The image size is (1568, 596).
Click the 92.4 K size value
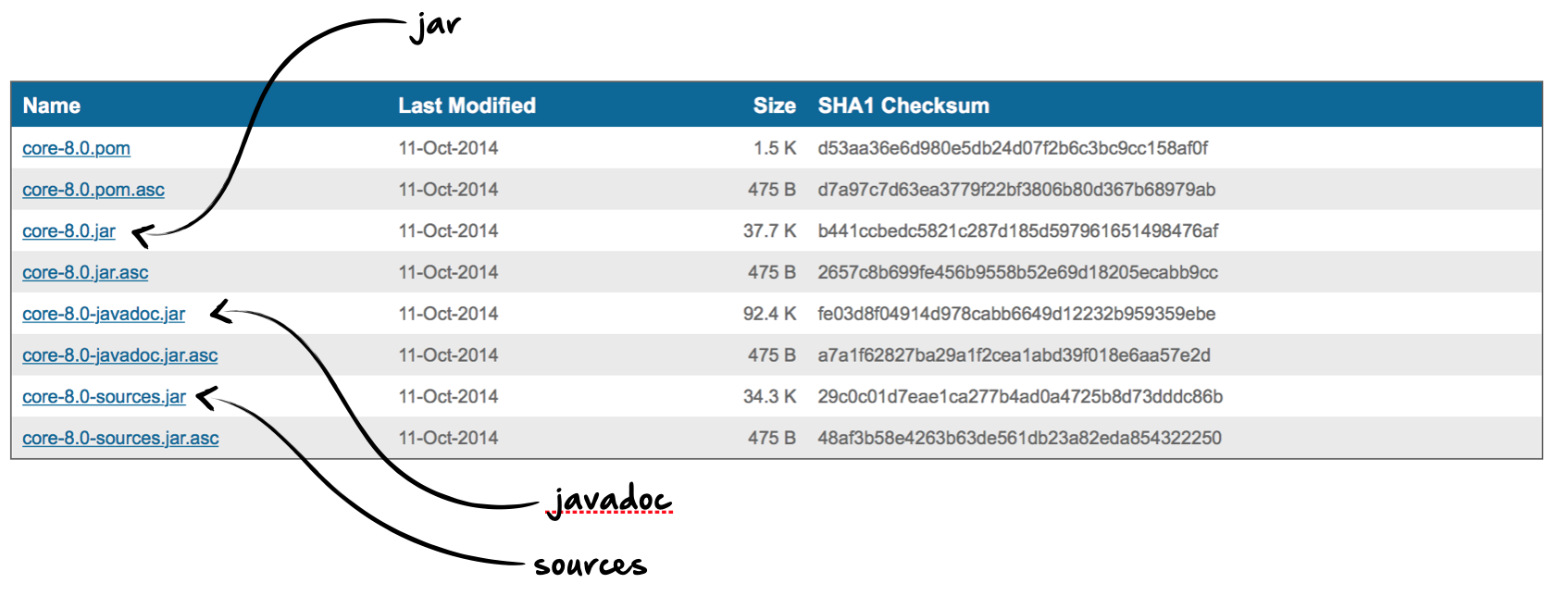click(x=769, y=314)
